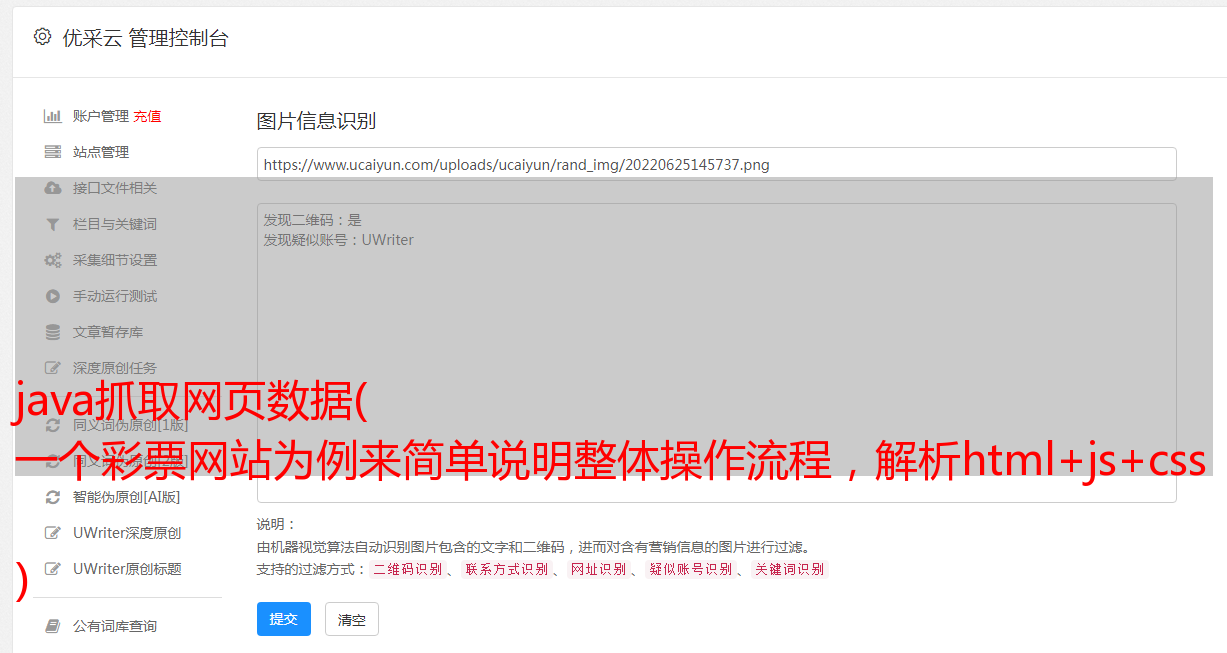Click the 联系方式识别 filter tag
Image resolution: width=1227 pixels, height=653 pixels.
506,570
